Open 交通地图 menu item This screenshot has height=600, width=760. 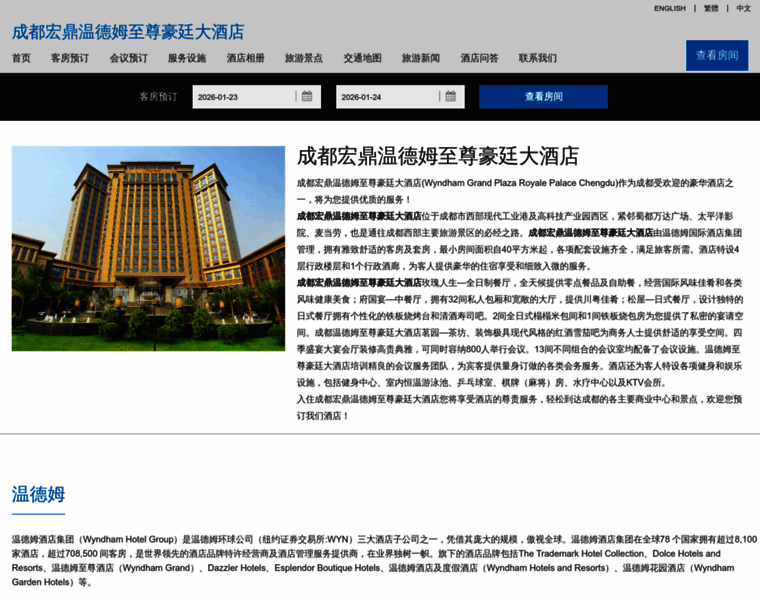(363, 58)
